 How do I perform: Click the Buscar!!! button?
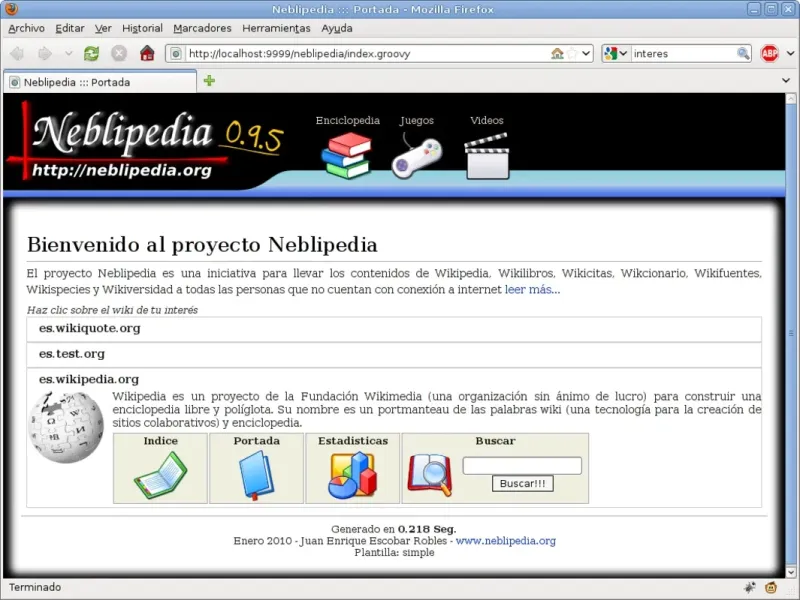[x=522, y=484]
